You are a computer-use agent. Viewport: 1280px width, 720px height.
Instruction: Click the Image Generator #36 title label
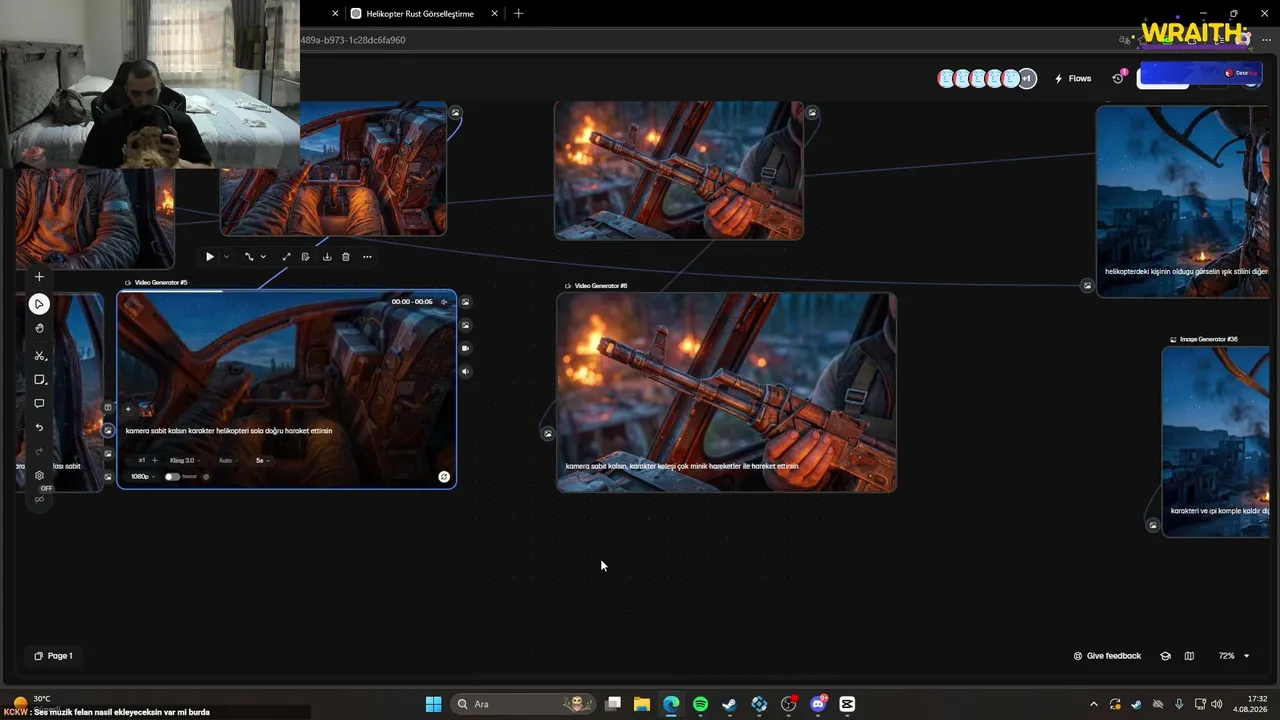tap(1208, 339)
